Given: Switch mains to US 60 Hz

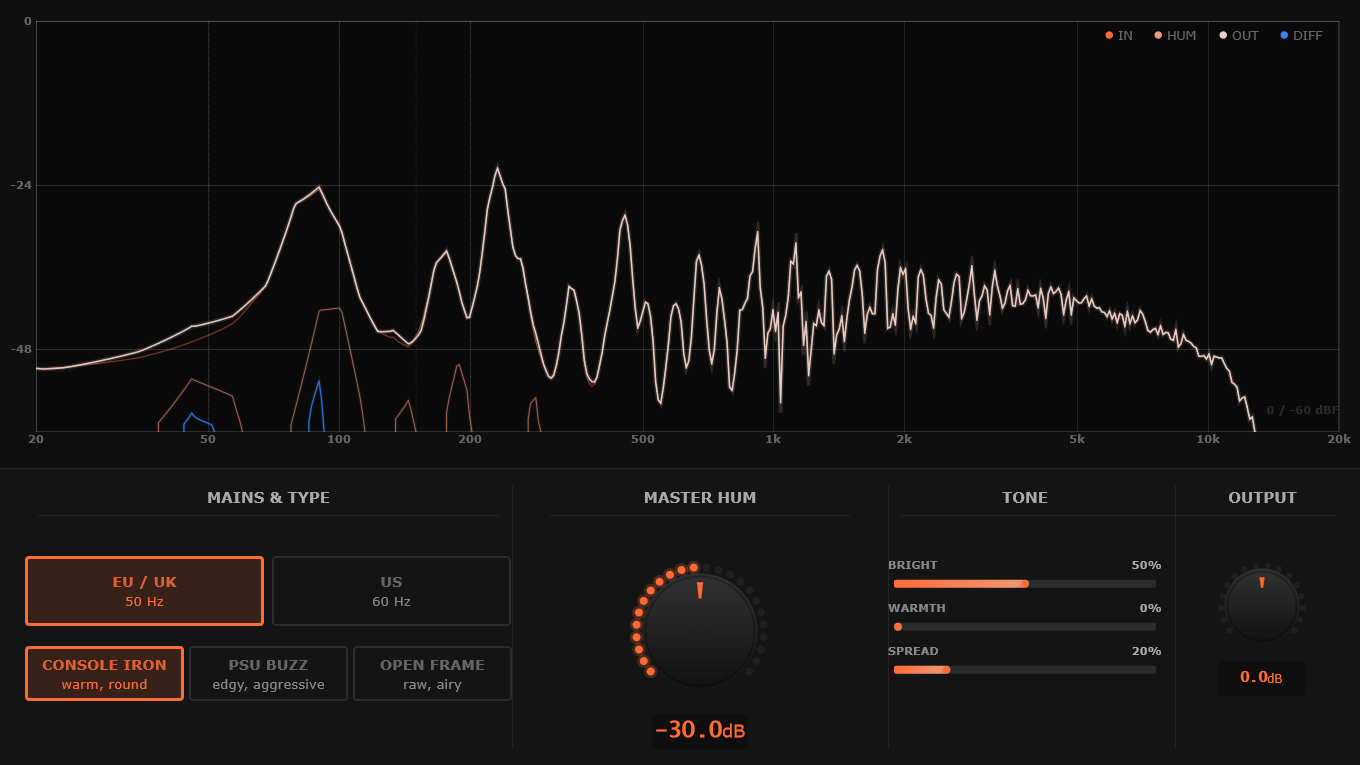Looking at the screenshot, I should coord(391,591).
